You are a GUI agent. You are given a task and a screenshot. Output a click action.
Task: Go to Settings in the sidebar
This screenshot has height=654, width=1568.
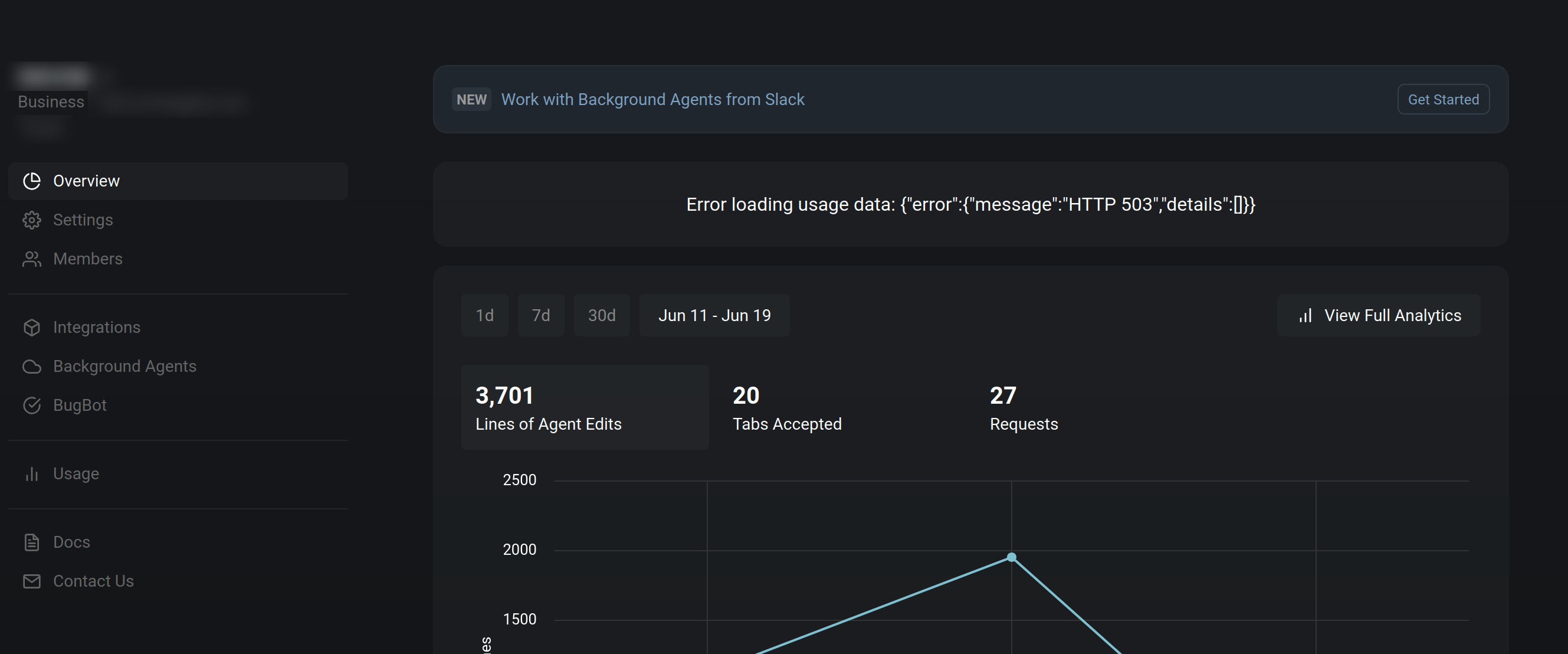(178, 220)
